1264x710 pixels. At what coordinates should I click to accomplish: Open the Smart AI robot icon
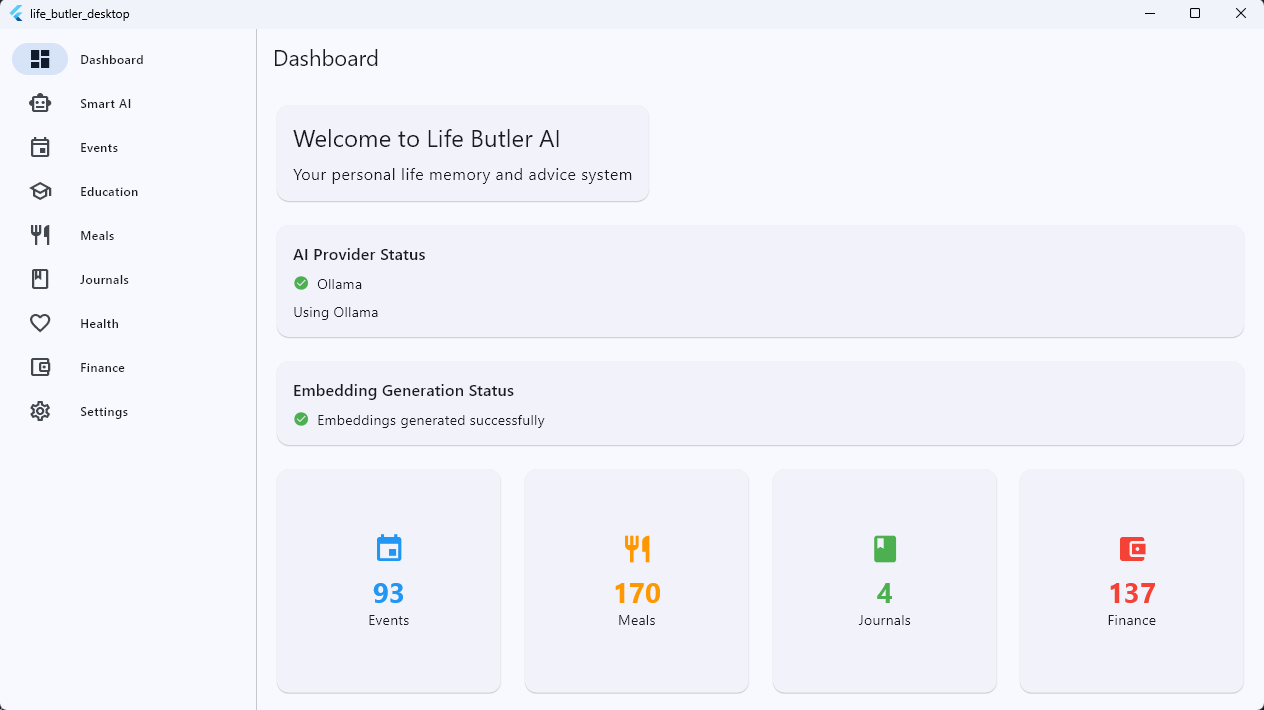point(40,103)
